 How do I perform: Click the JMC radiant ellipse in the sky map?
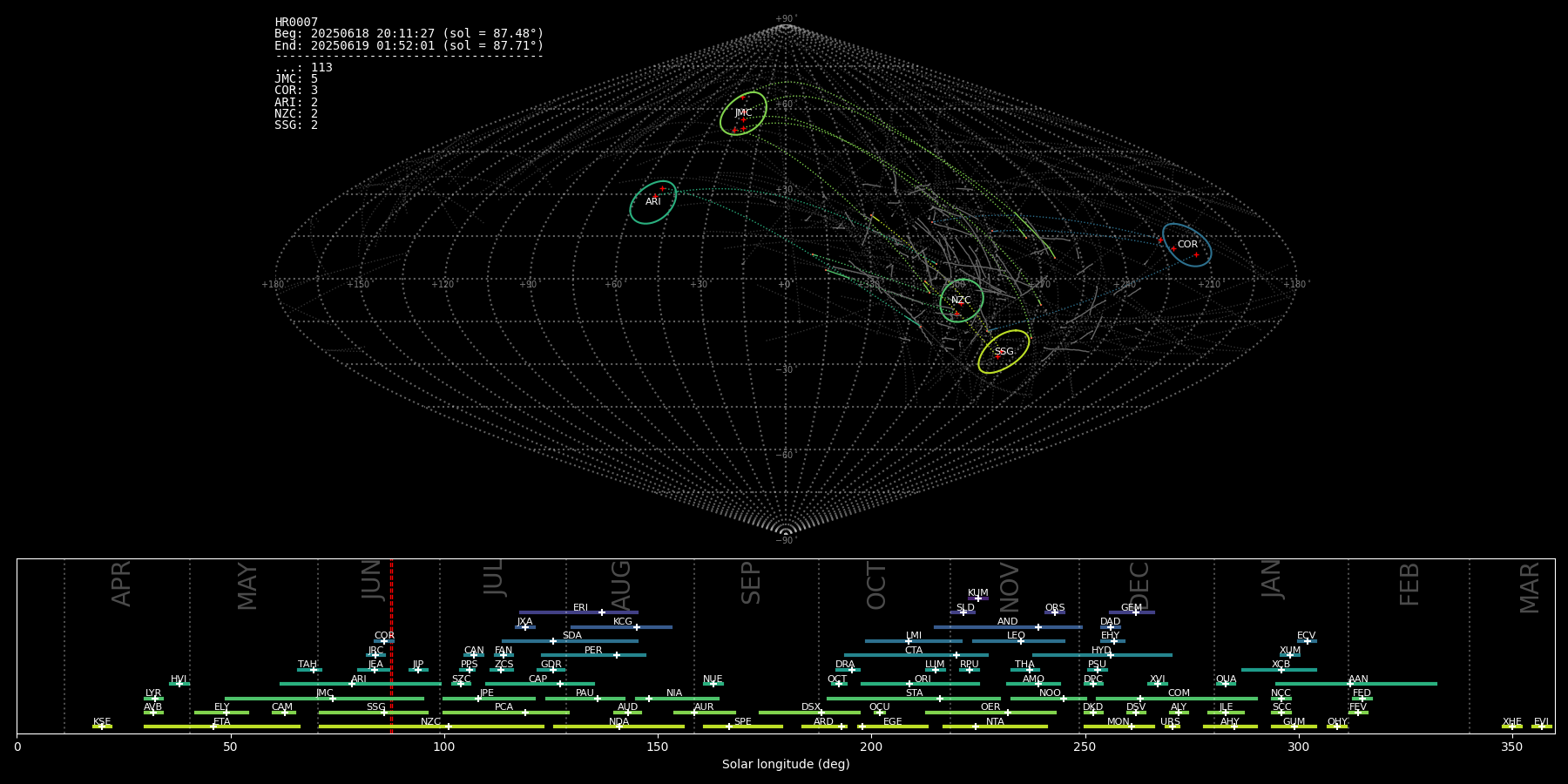(x=743, y=113)
